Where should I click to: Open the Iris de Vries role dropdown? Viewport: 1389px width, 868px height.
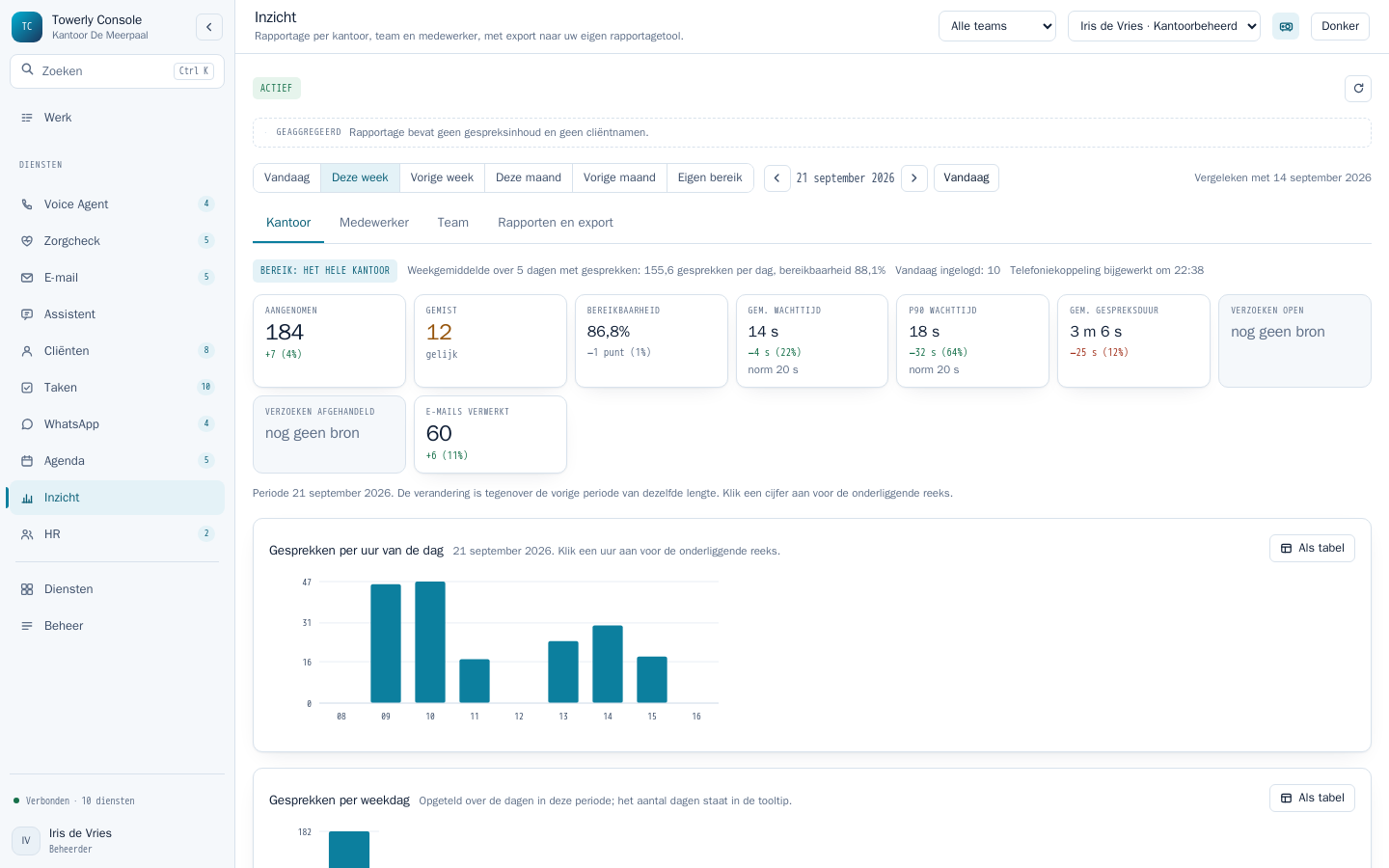(1164, 26)
